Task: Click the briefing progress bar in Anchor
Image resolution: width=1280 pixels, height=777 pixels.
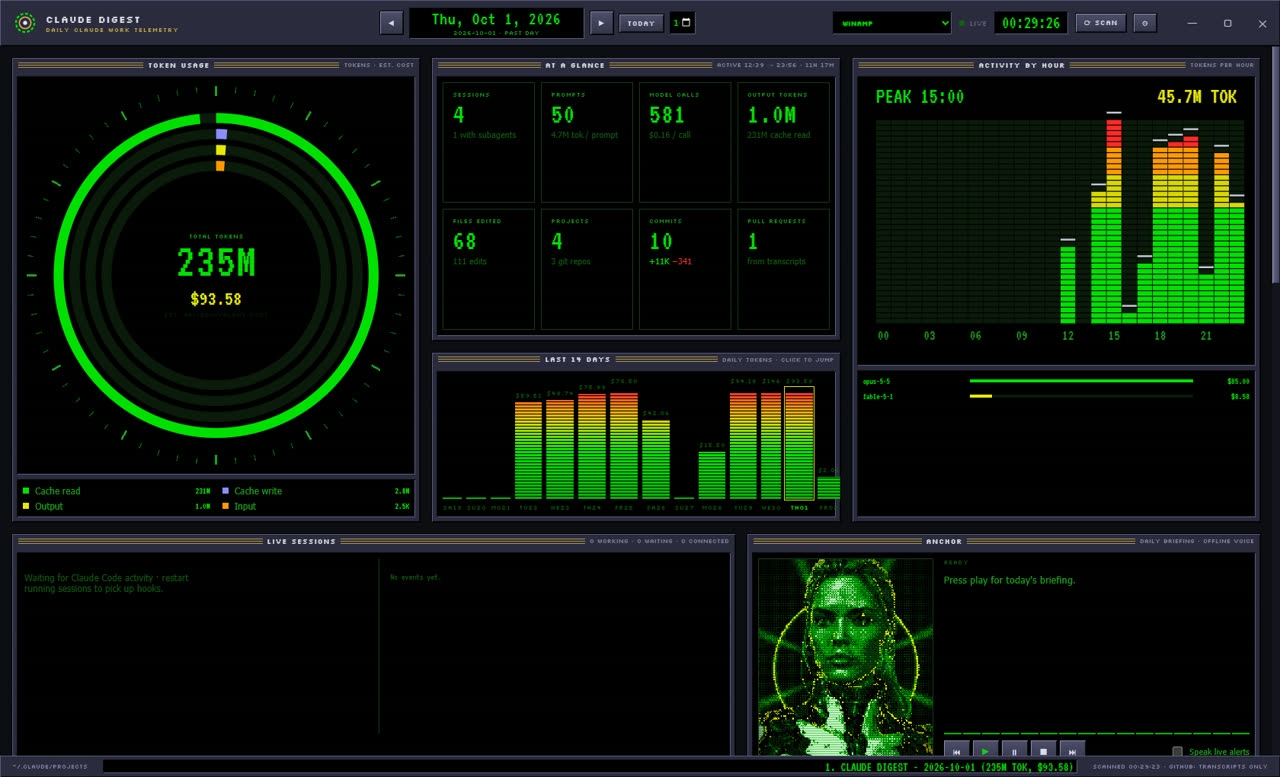Action: (x=1096, y=733)
